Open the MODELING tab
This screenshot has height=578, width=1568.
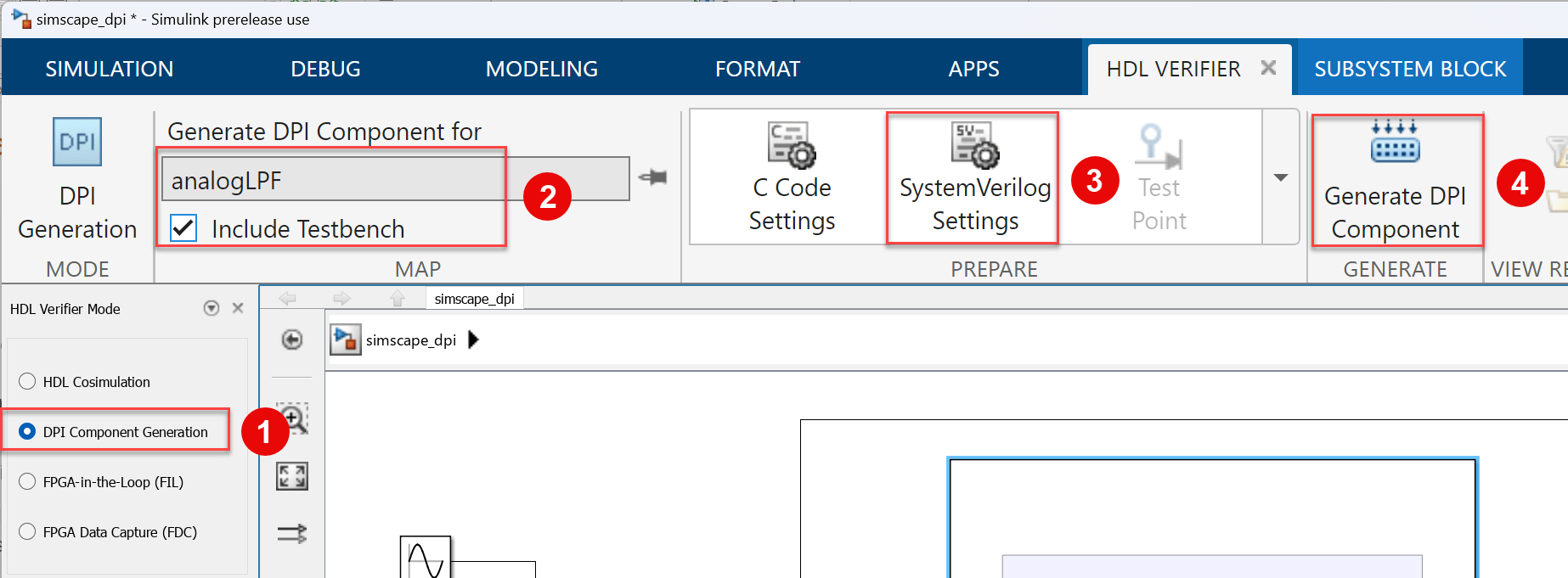pyautogui.click(x=542, y=69)
